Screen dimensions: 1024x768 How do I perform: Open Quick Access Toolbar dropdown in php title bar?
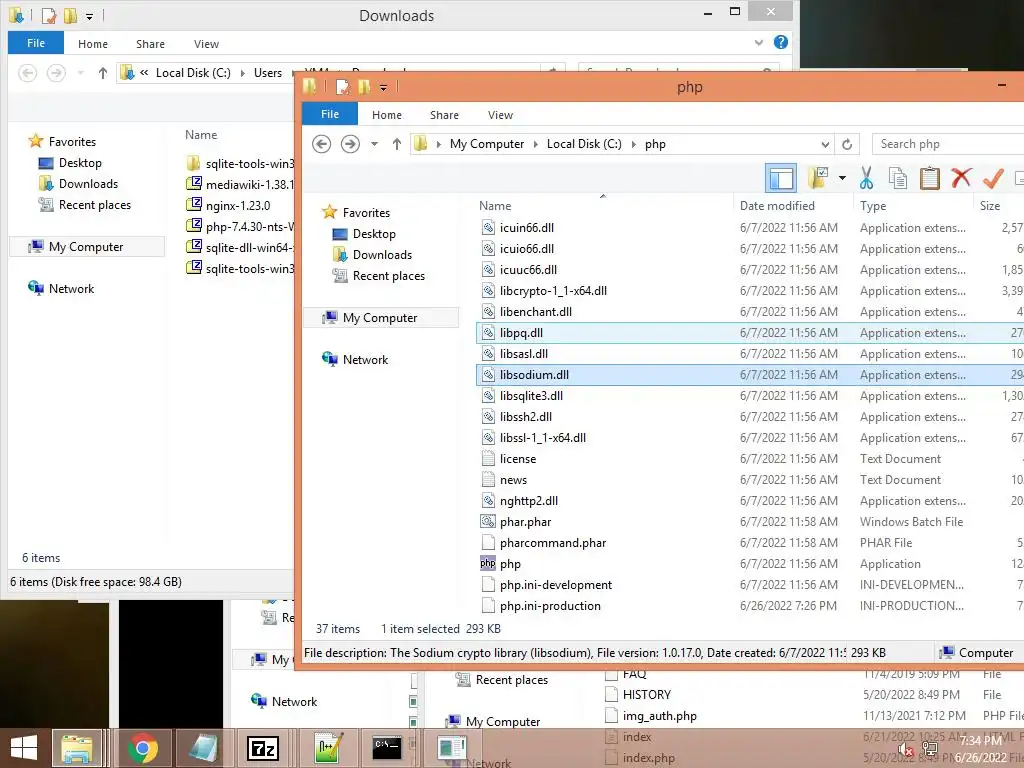383,87
